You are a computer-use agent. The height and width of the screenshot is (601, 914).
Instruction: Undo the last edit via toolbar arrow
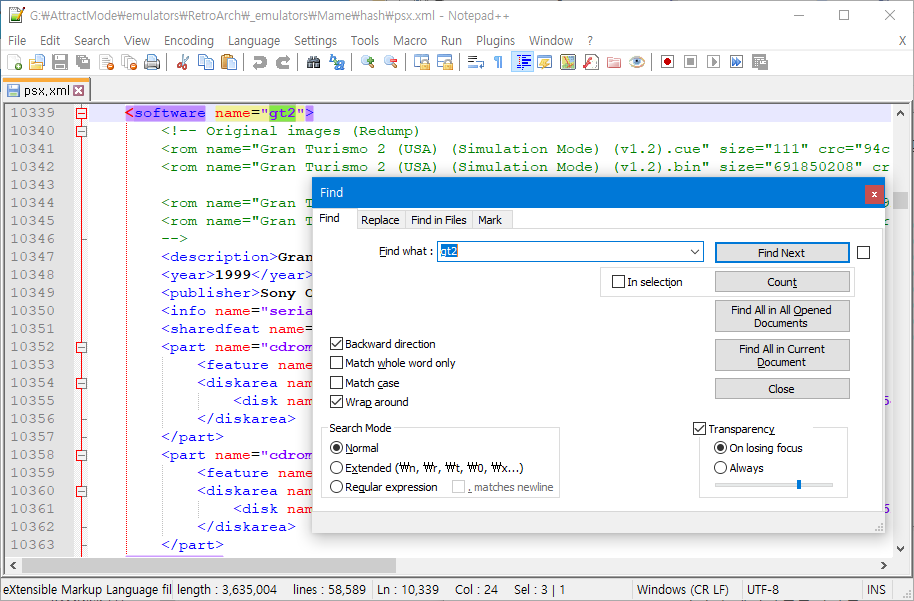[x=259, y=62]
